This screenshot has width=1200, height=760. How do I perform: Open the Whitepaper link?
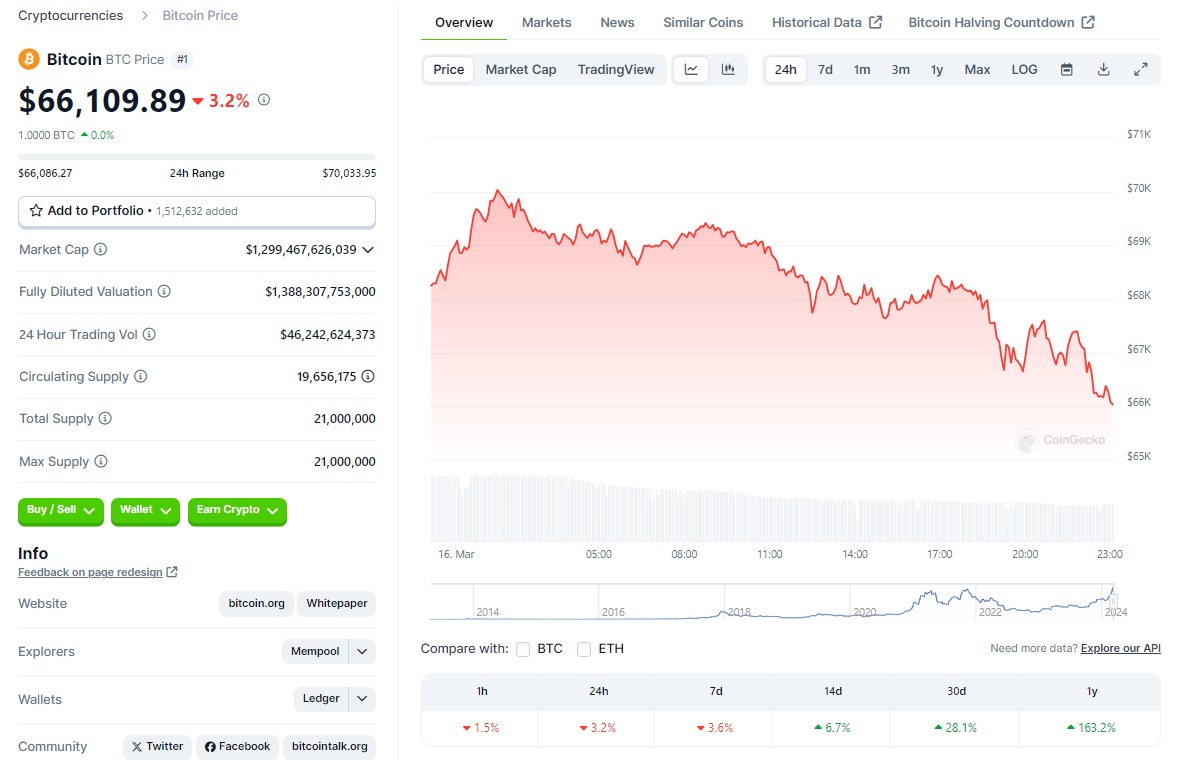[x=337, y=604]
